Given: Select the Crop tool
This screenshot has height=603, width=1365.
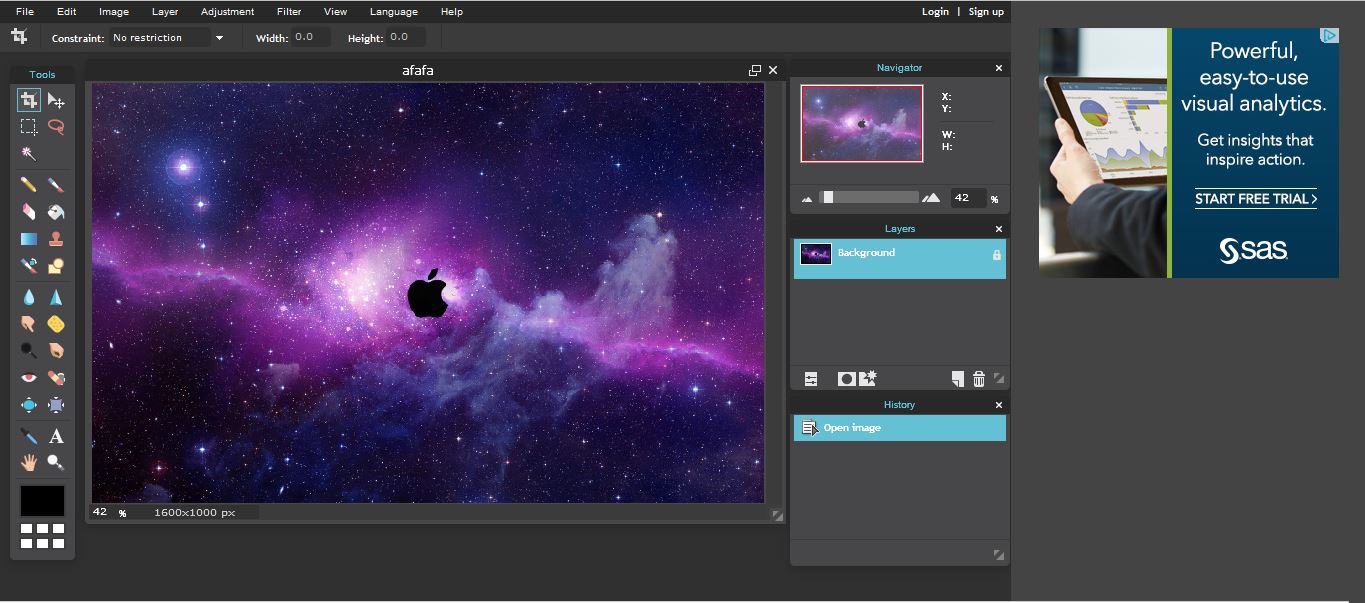Looking at the screenshot, I should coord(28,100).
